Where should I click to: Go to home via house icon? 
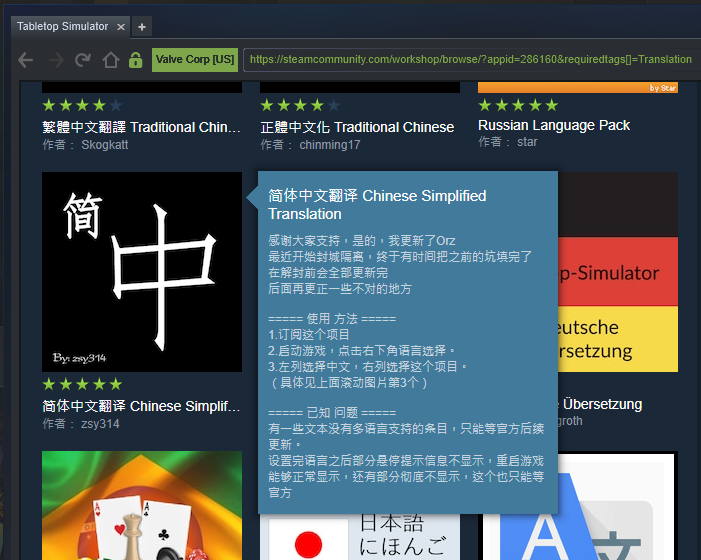click(x=110, y=60)
